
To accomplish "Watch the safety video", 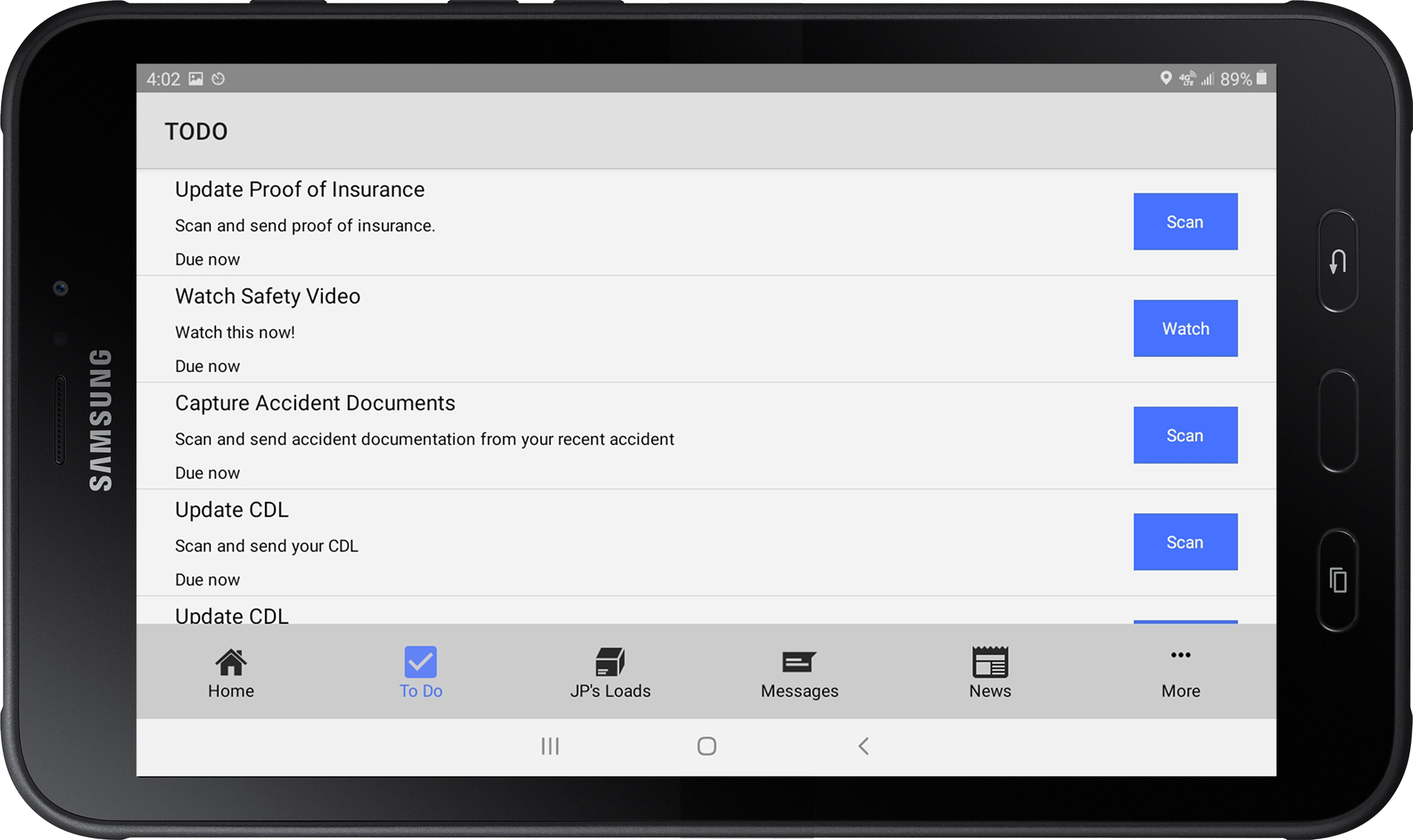I will 1185,328.
